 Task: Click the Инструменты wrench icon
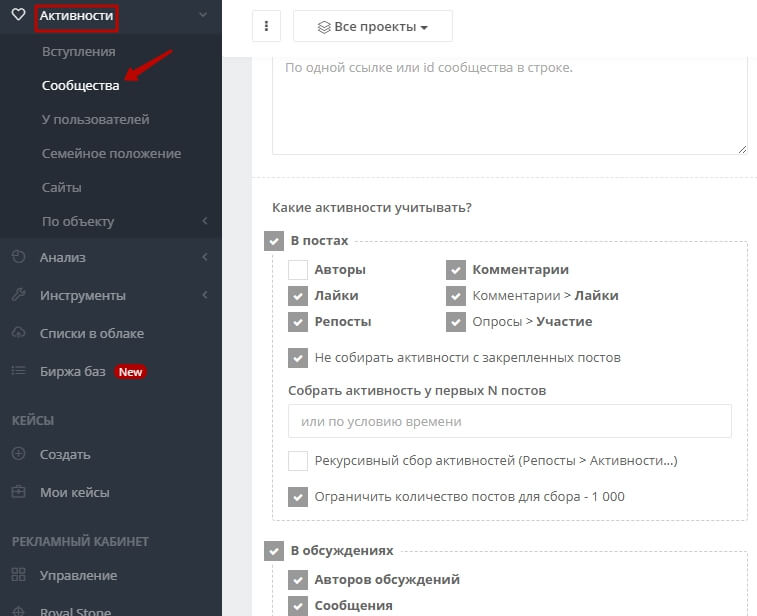pyautogui.click(x=18, y=295)
